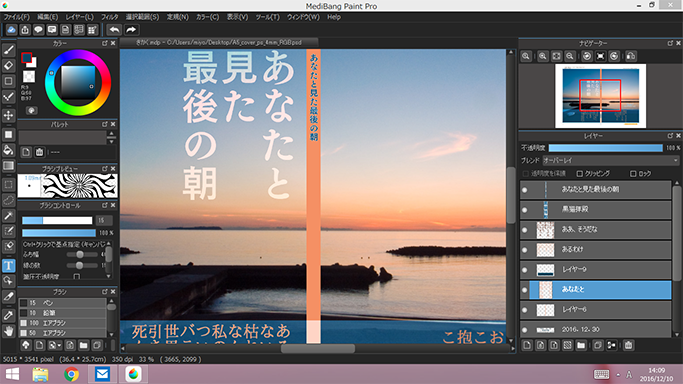
Task: Click the brush size value field
Action: (104, 220)
